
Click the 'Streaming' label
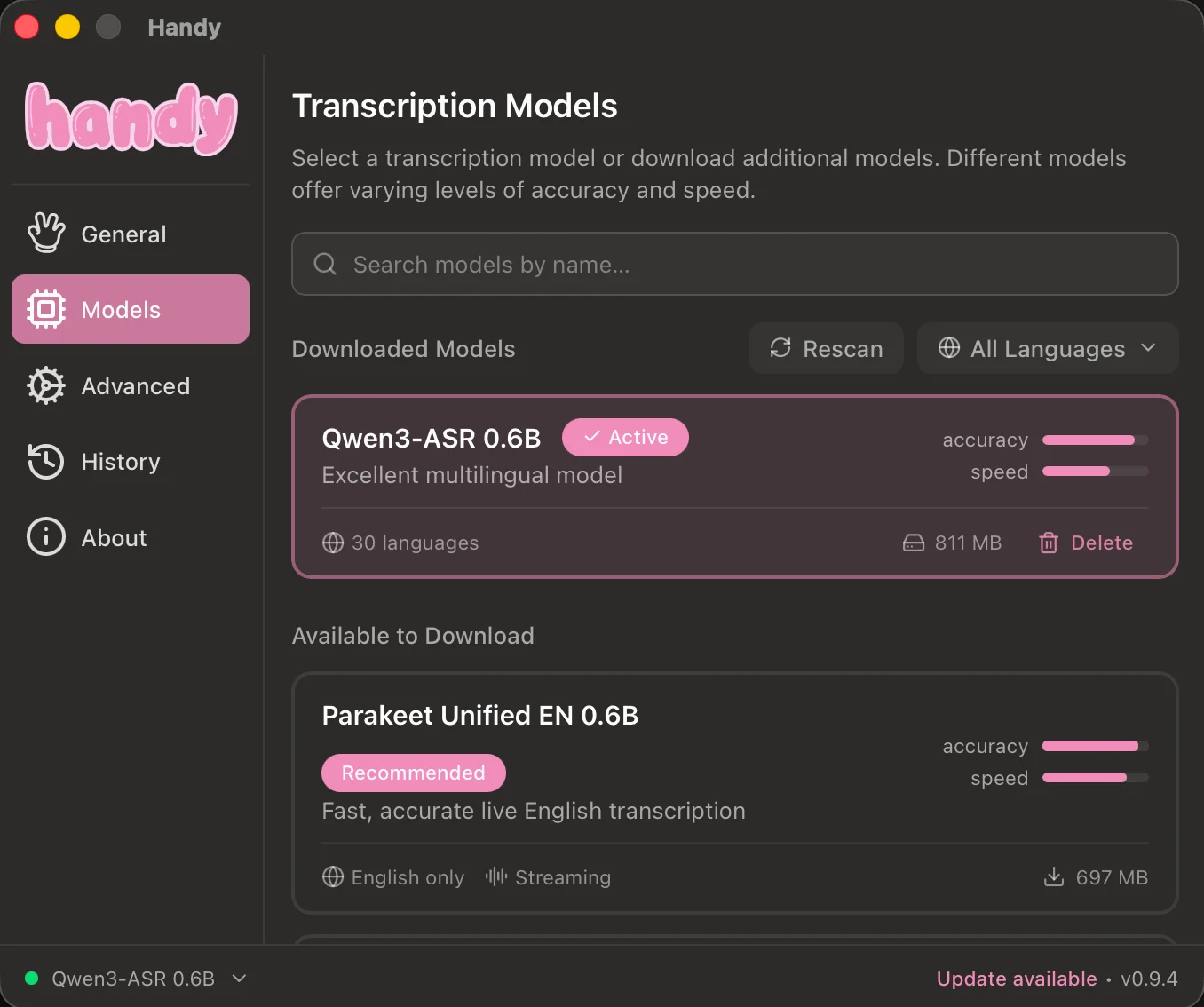[x=563, y=877]
